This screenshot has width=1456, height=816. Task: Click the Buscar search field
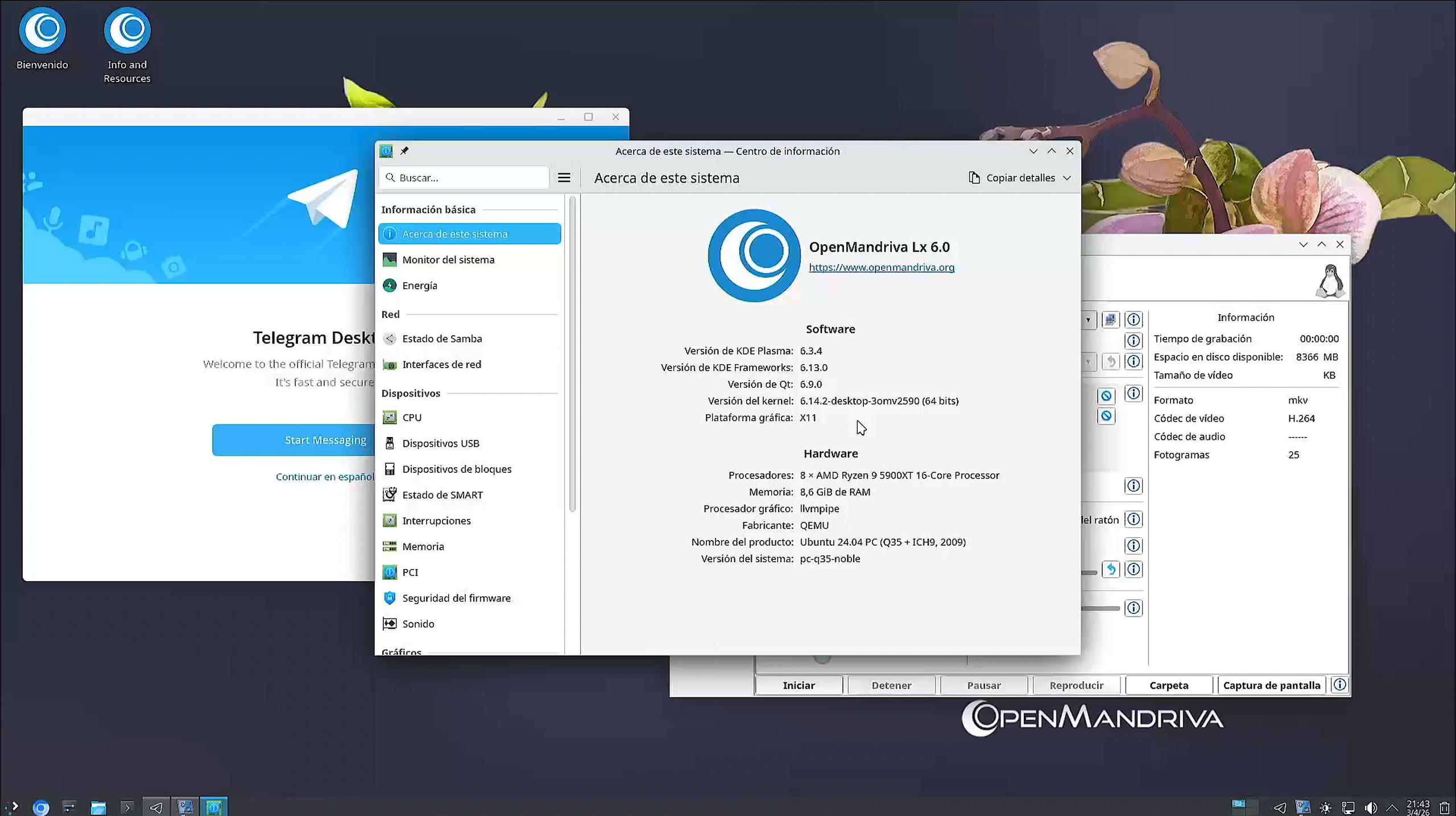(x=464, y=178)
